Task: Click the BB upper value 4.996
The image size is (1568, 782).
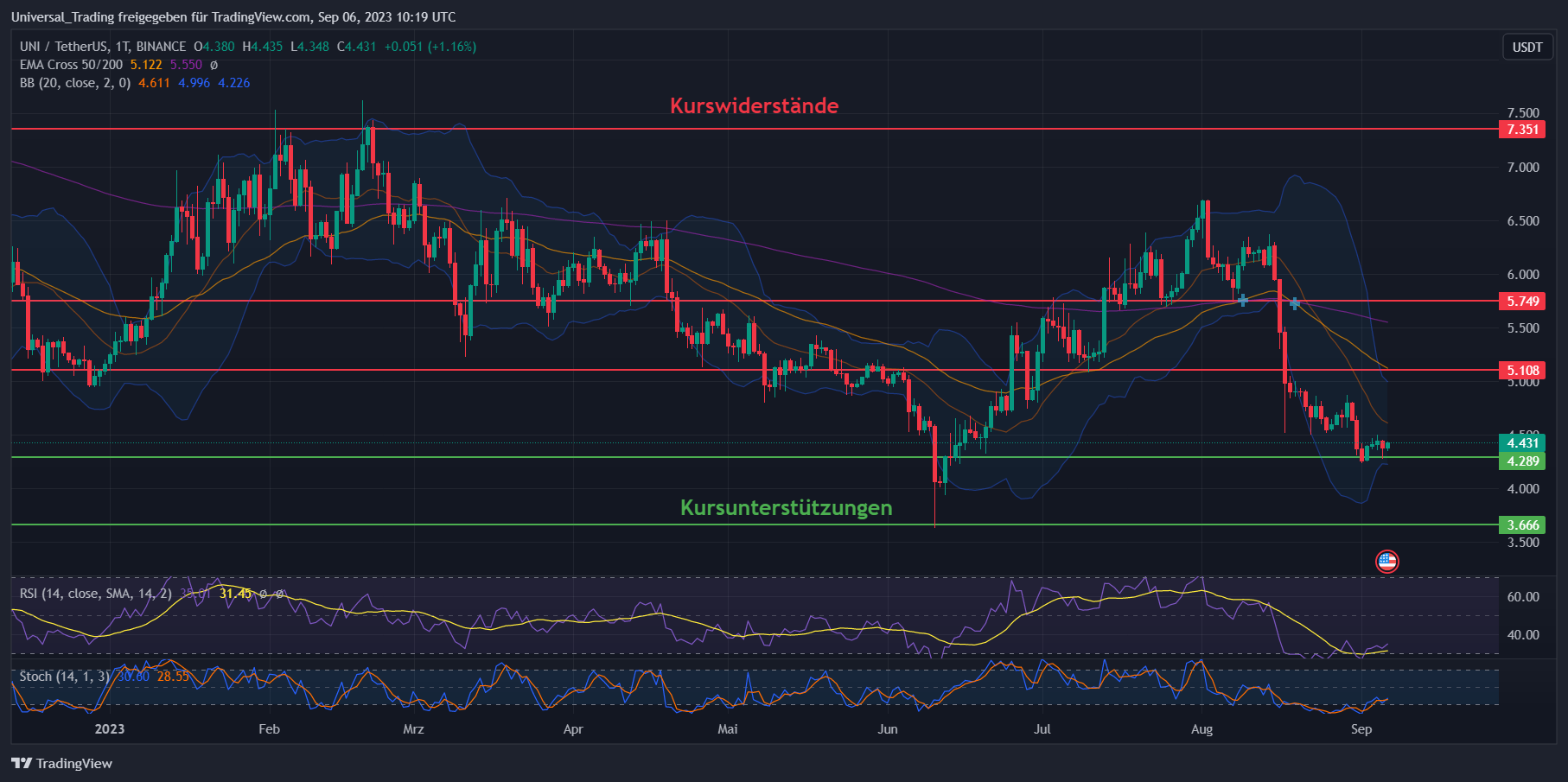Action: (x=194, y=83)
